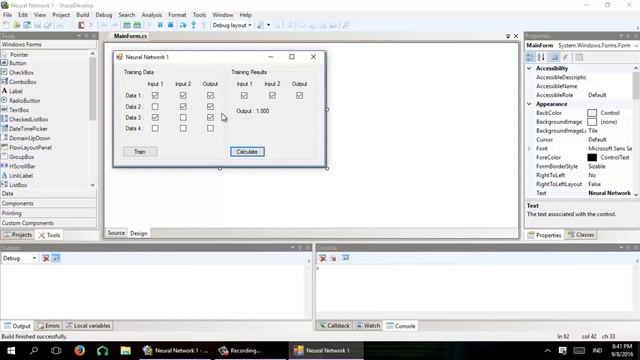Toggle Training Results Output checkbox
Viewport: 640px width, 360px height.
[x=299, y=96]
